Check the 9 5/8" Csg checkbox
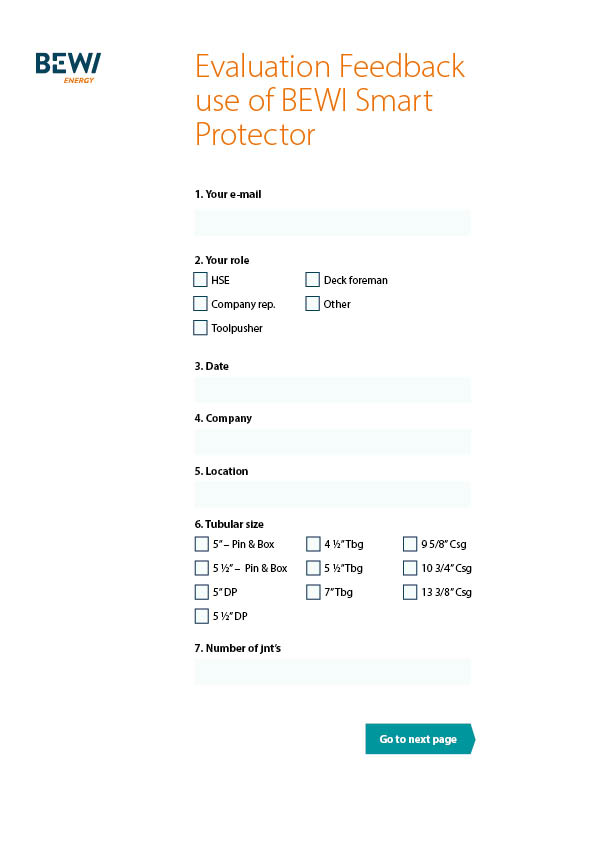This screenshot has width=595, height=842. pos(410,544)
